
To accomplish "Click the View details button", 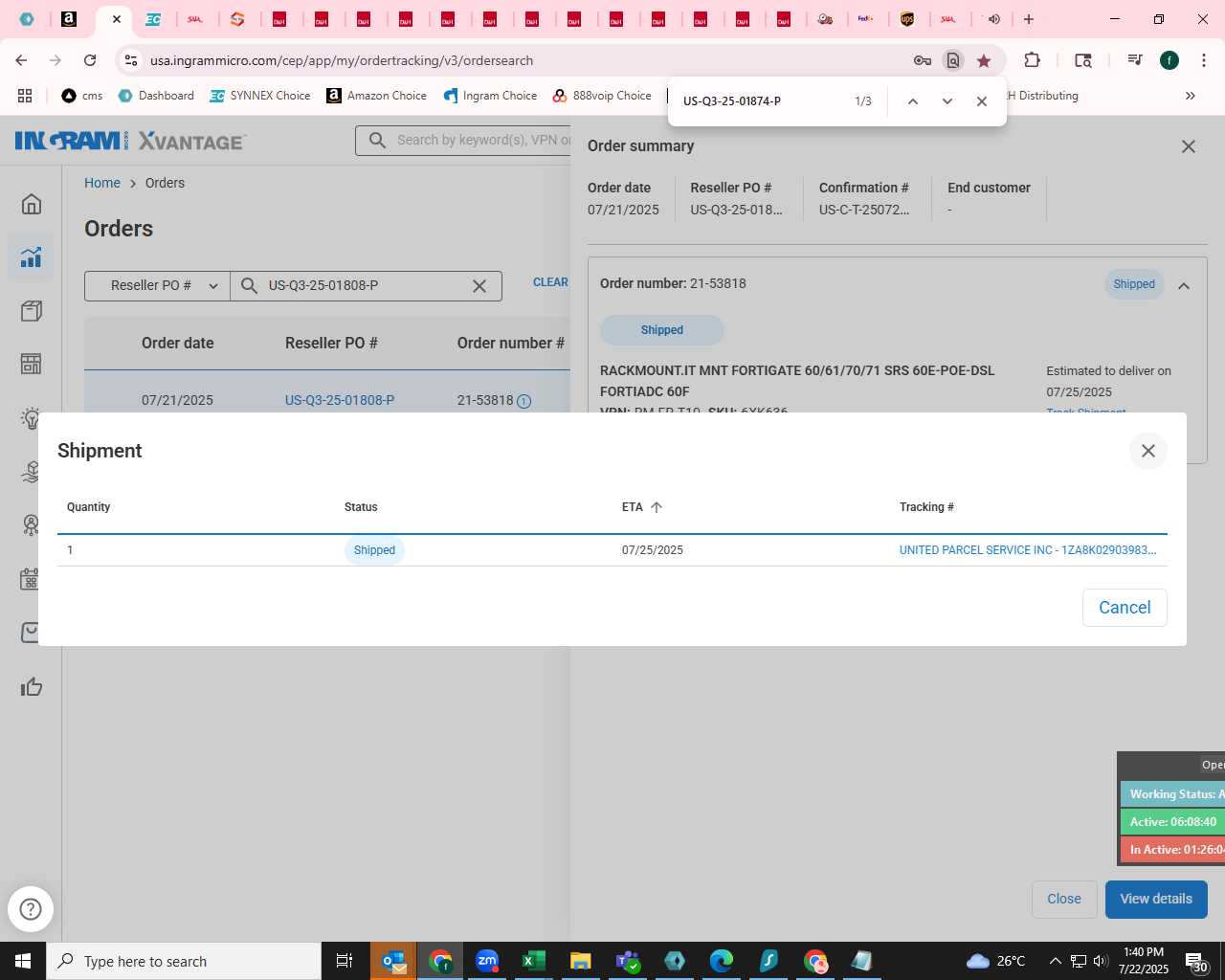I will [x=1156, y=899].
